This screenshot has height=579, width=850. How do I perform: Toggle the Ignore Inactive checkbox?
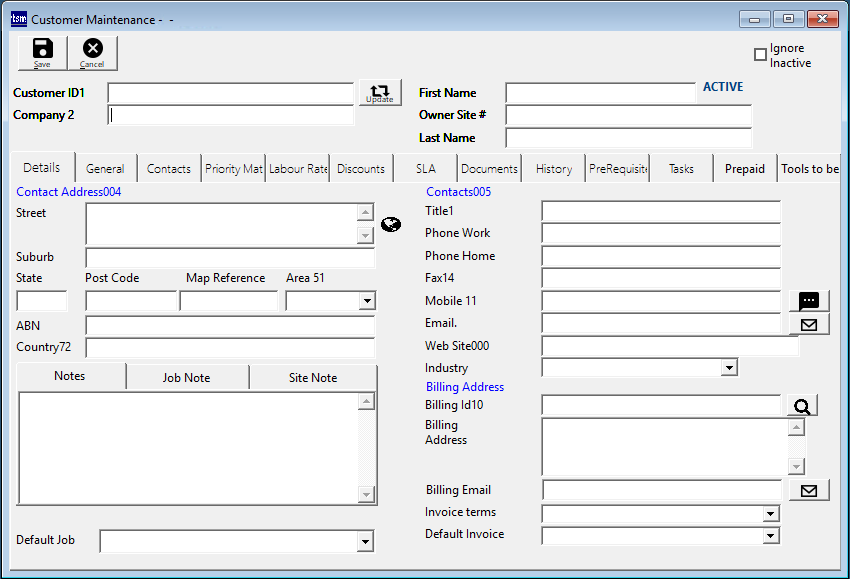pyautogui.click(x=760, y=55)
